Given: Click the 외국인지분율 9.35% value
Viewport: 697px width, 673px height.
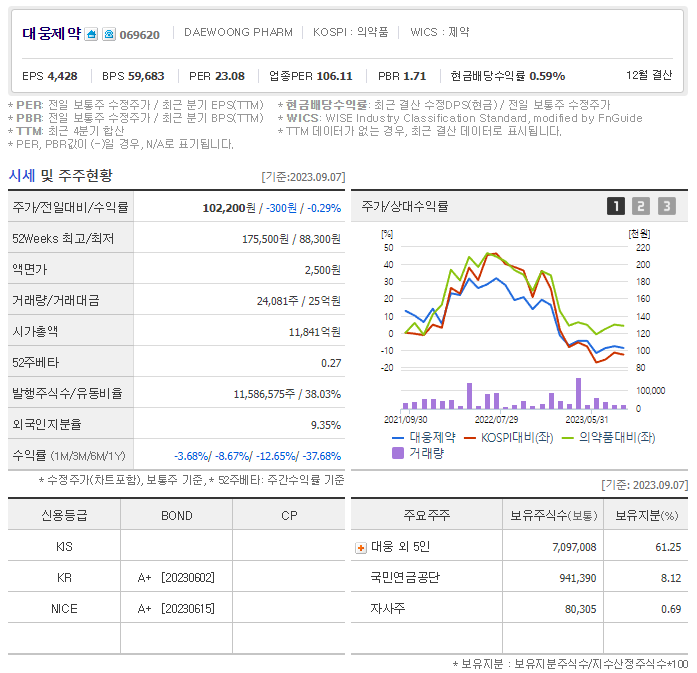Looking at the screenshot, I should tap(326, 425).
